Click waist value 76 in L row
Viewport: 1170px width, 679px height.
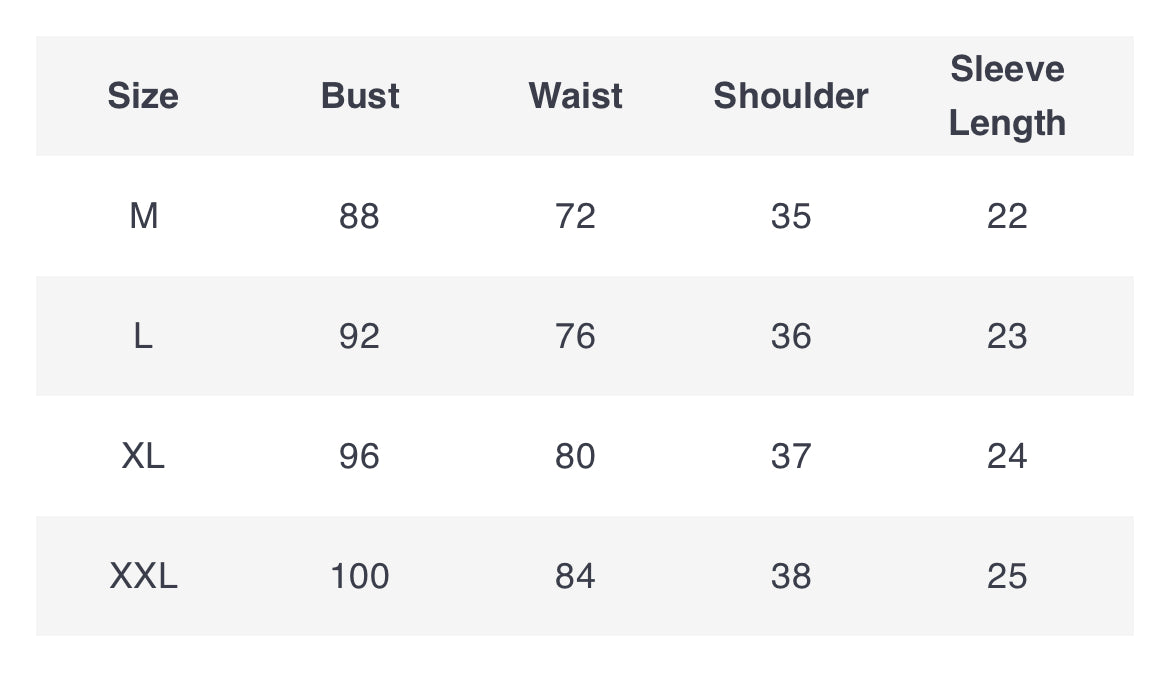click(575, 337)
